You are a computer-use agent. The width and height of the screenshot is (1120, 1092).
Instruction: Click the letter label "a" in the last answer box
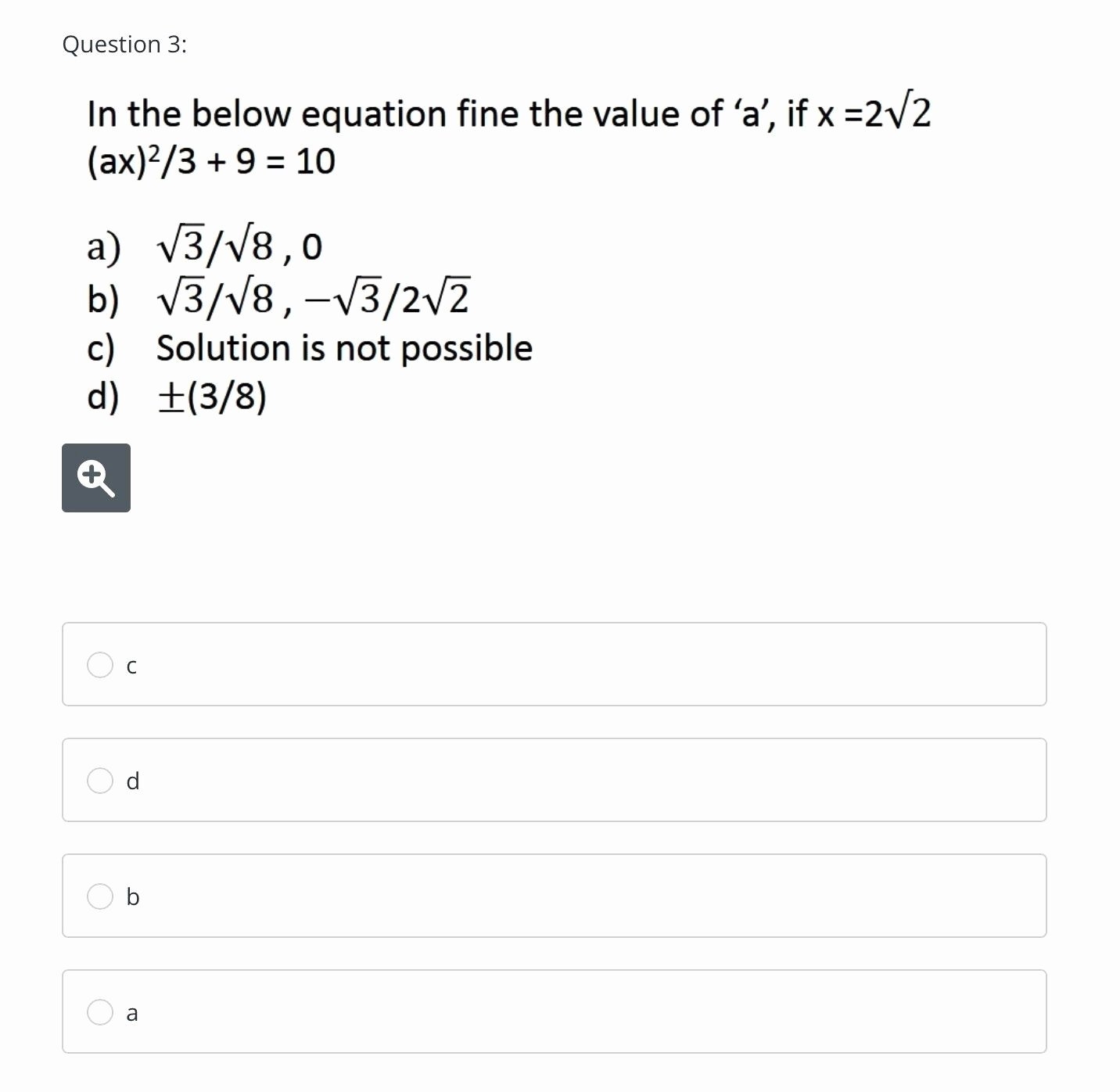[132, 1013]
